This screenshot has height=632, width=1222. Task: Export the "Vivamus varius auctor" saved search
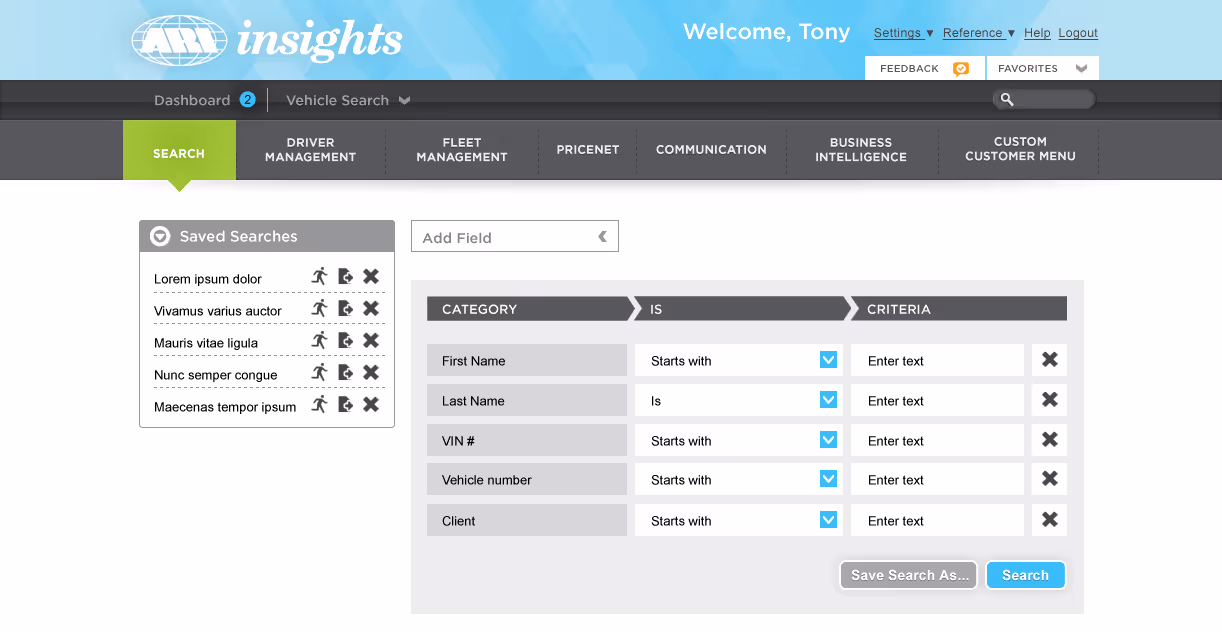point(345,308)
